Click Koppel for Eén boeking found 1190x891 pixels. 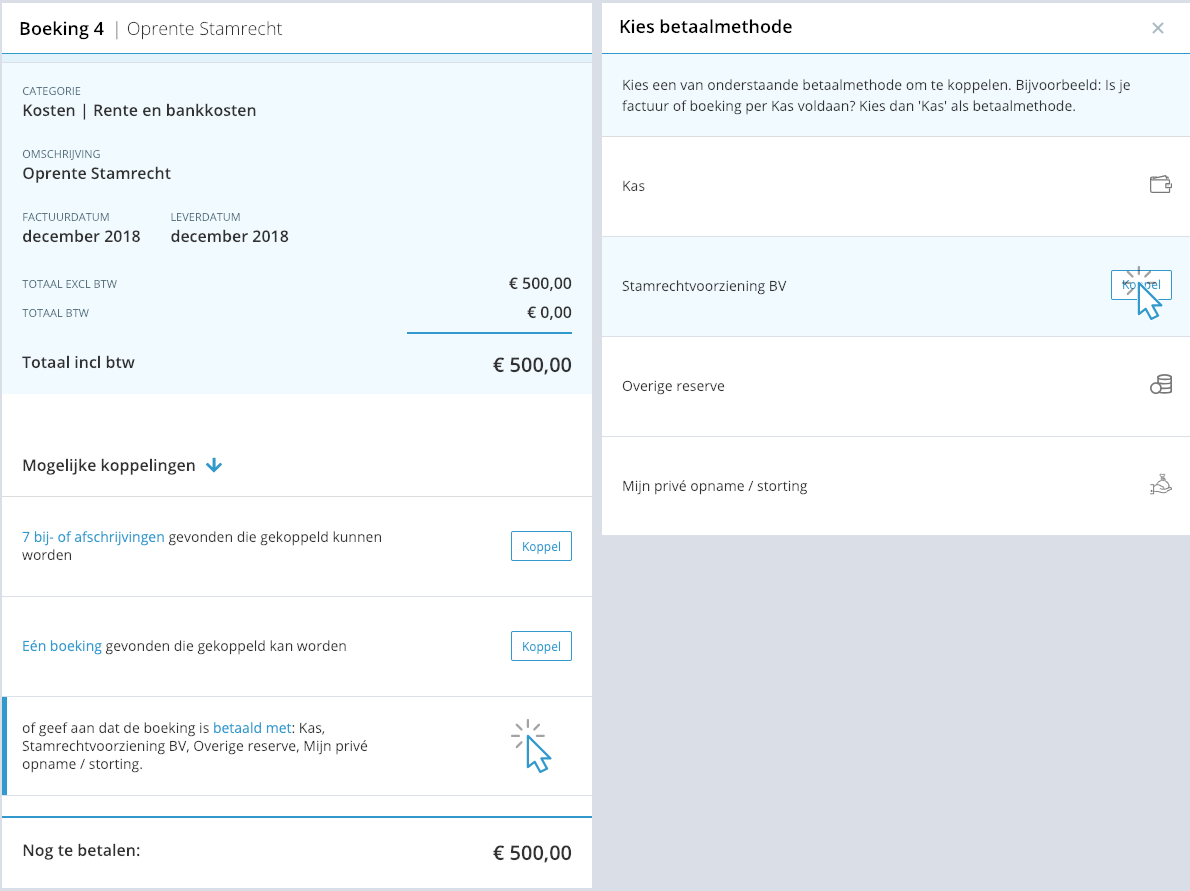coord(541,646)
